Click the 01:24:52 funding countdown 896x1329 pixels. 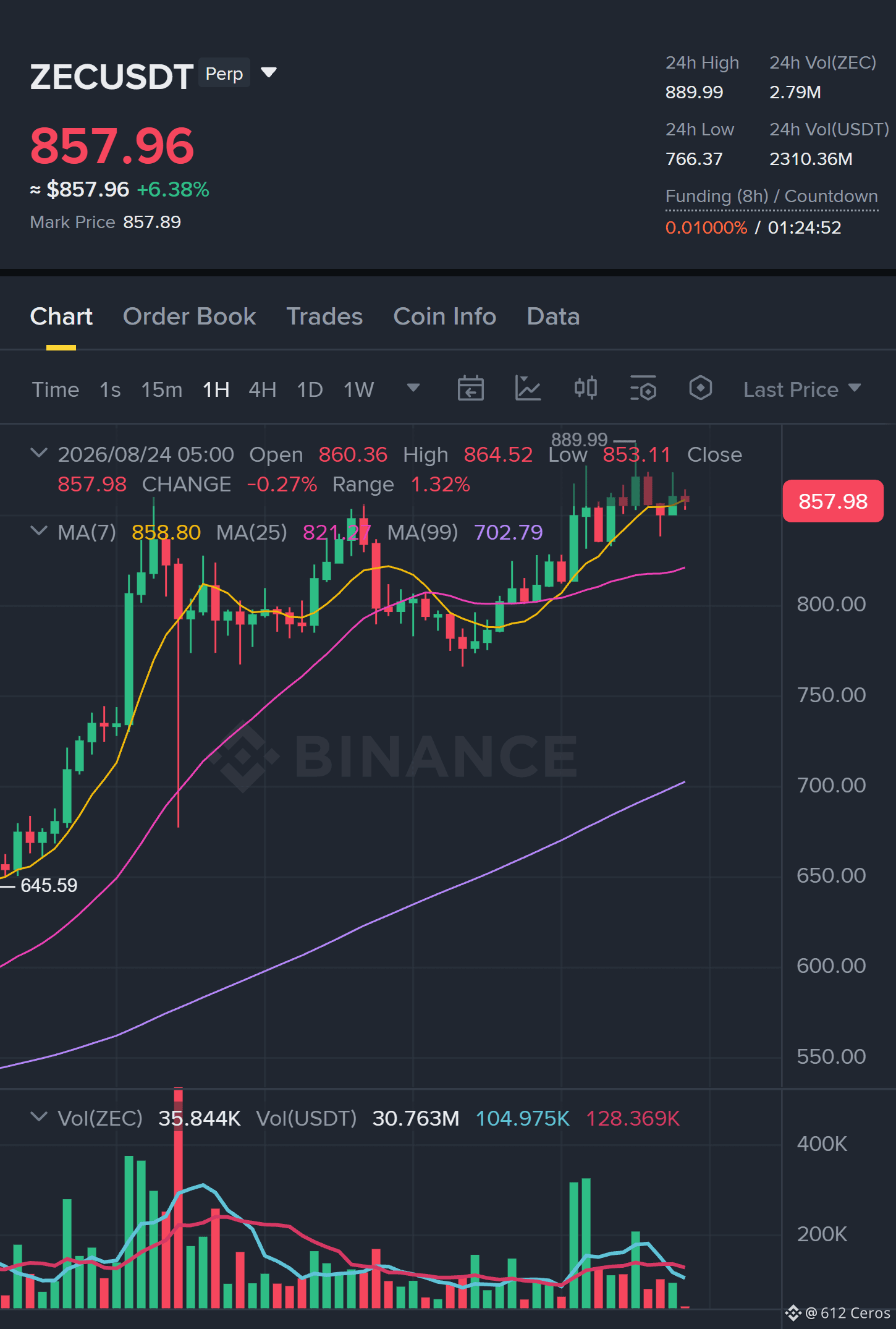pos(805,227)
